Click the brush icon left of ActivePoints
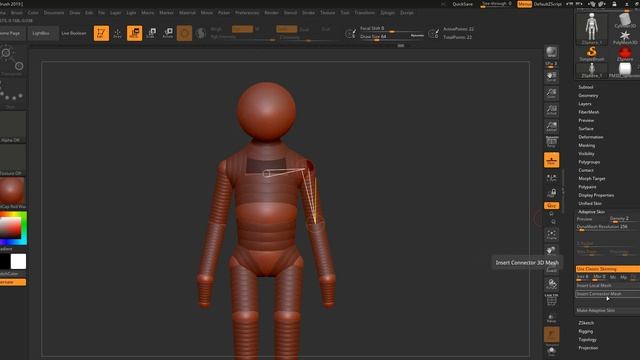640x360 pixels. [x=433, y=33]
